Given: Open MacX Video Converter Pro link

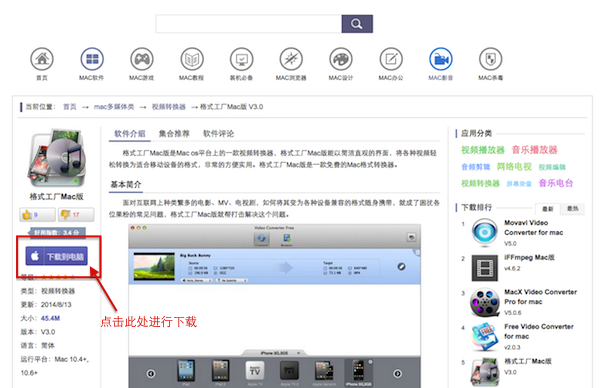Looking at the screenshot, I should [x=540, y=297].
